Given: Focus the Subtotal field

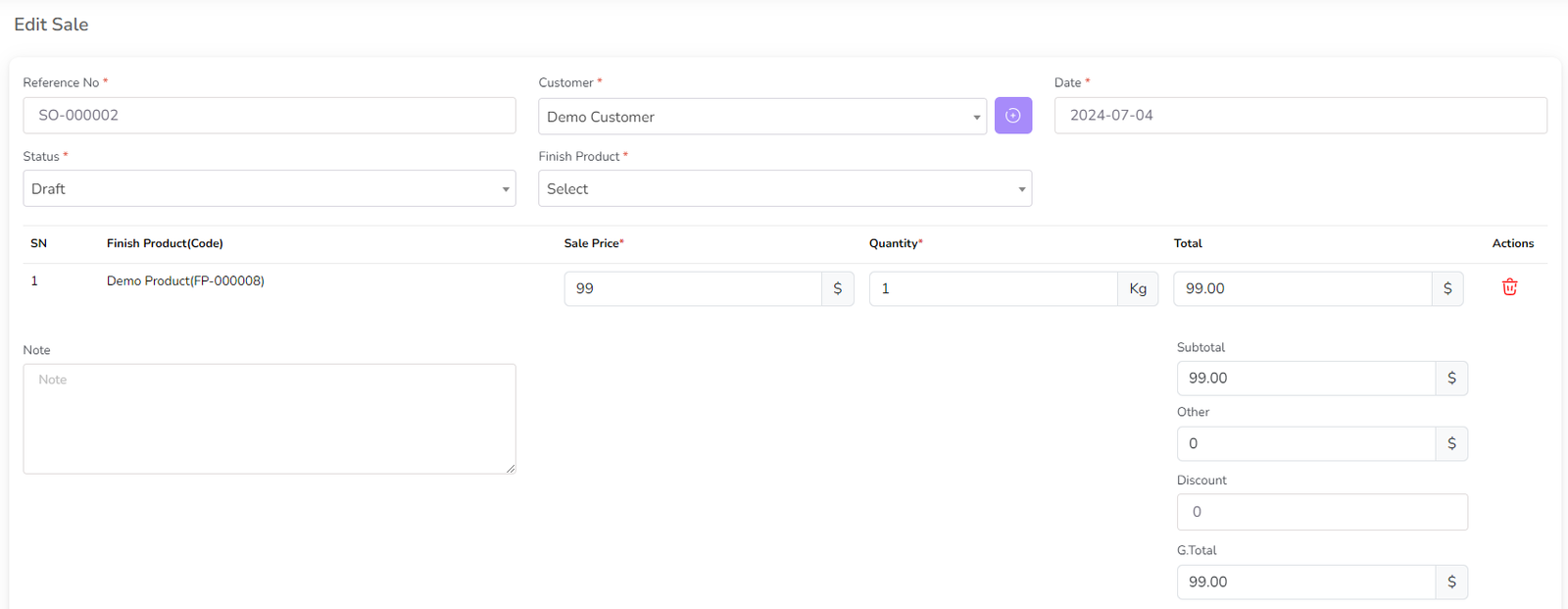Looking at the screenshot, I should [x=1305, y=379].
